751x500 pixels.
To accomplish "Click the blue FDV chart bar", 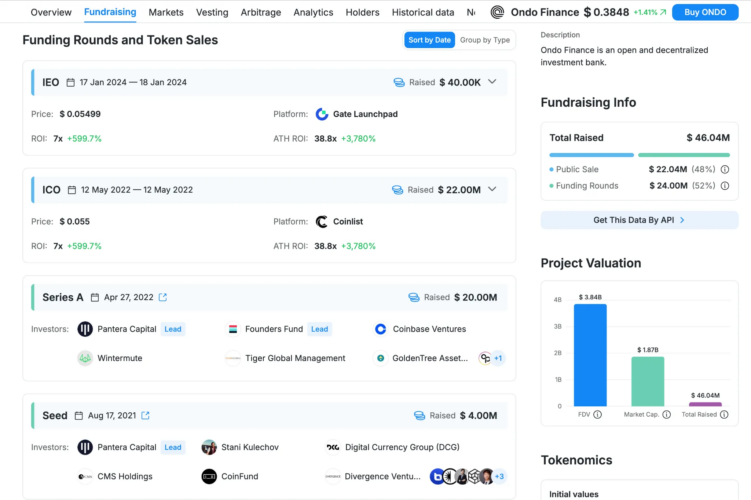I will click(590, 355).
